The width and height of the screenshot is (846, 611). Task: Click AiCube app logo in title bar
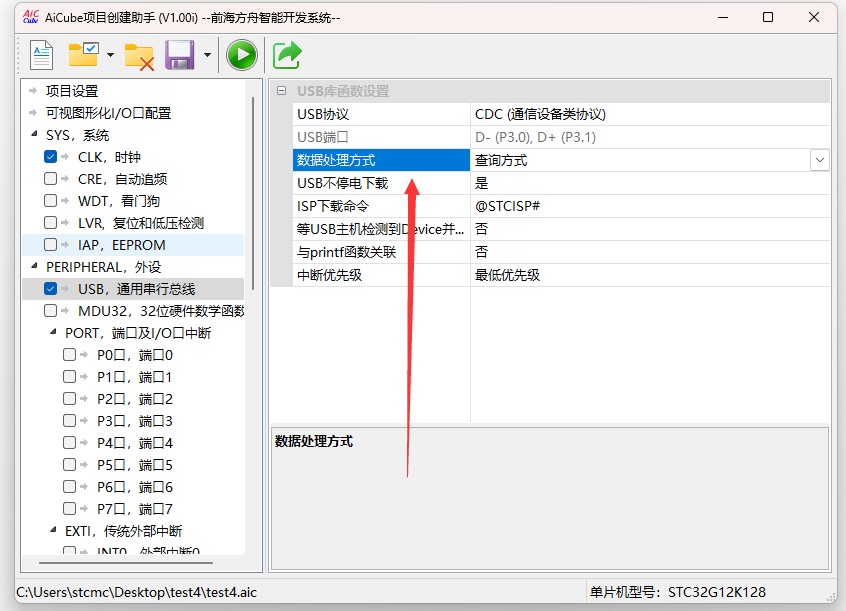point(31,17)
